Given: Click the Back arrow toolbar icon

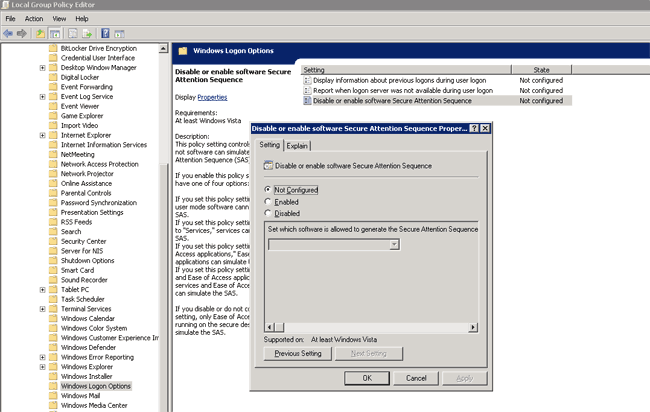Looking at the screenshot, I should tap(9, 33).
